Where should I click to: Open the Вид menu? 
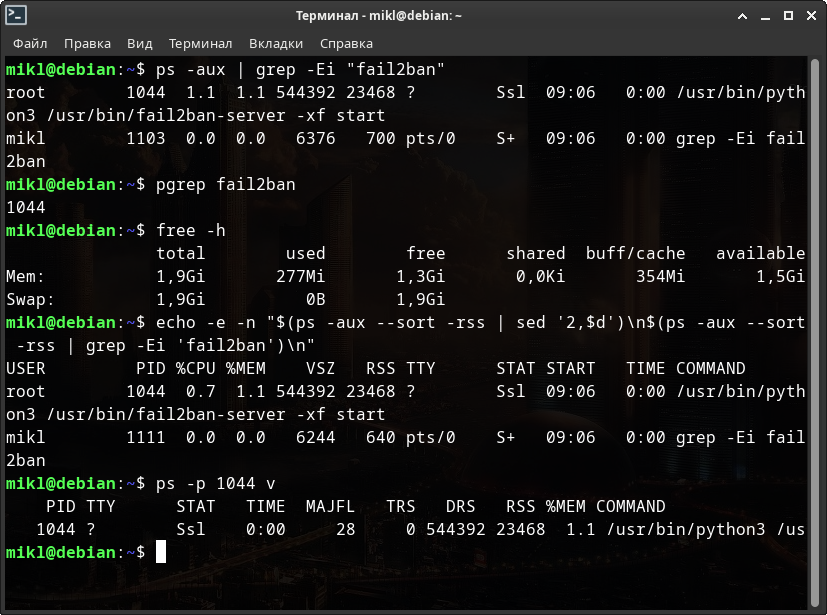point(140,44)
